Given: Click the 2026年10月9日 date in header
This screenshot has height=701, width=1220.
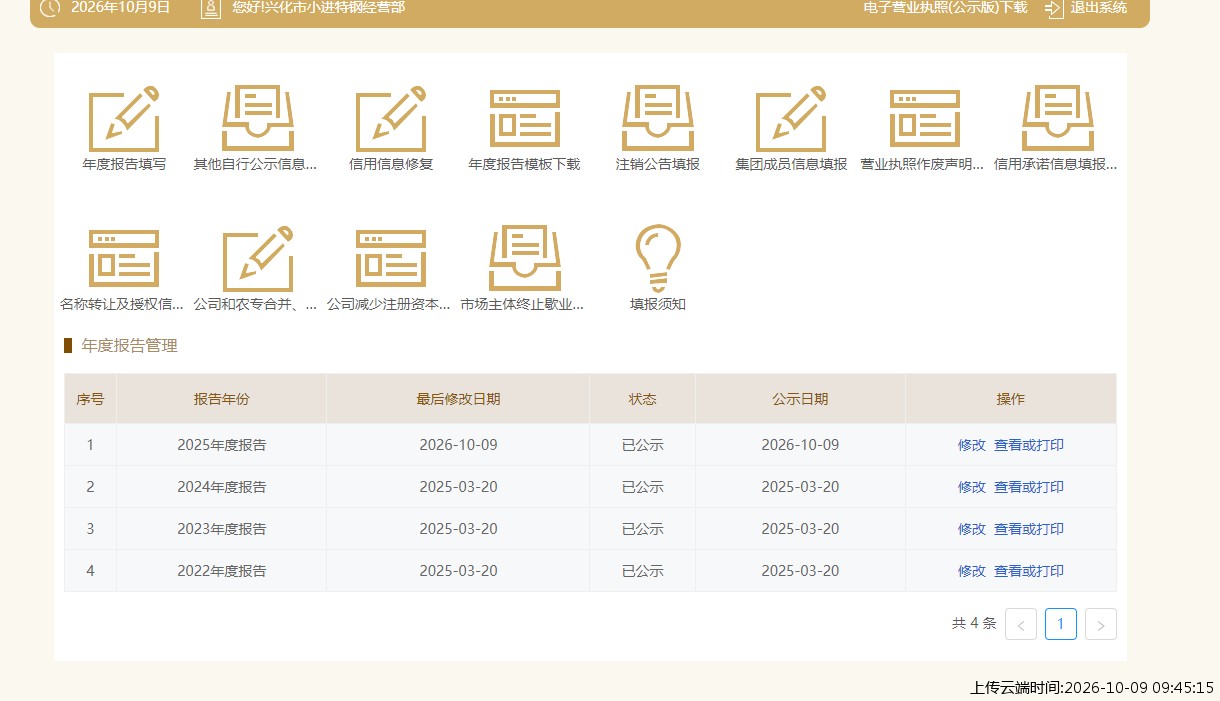Looking at the screenshot, I should pos(121,7).
